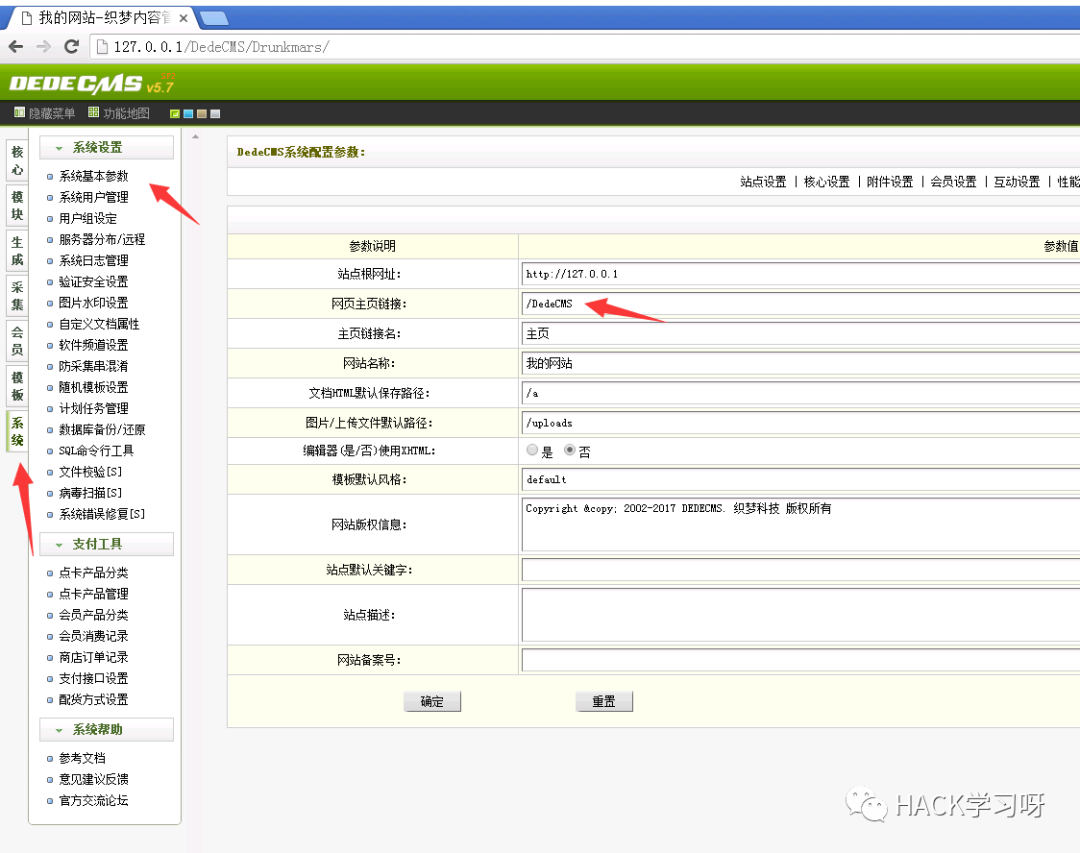This screenshot has height=853, width=1080.
Task: Open 系统日志管理 menu item
Action: tap(93, 260)
